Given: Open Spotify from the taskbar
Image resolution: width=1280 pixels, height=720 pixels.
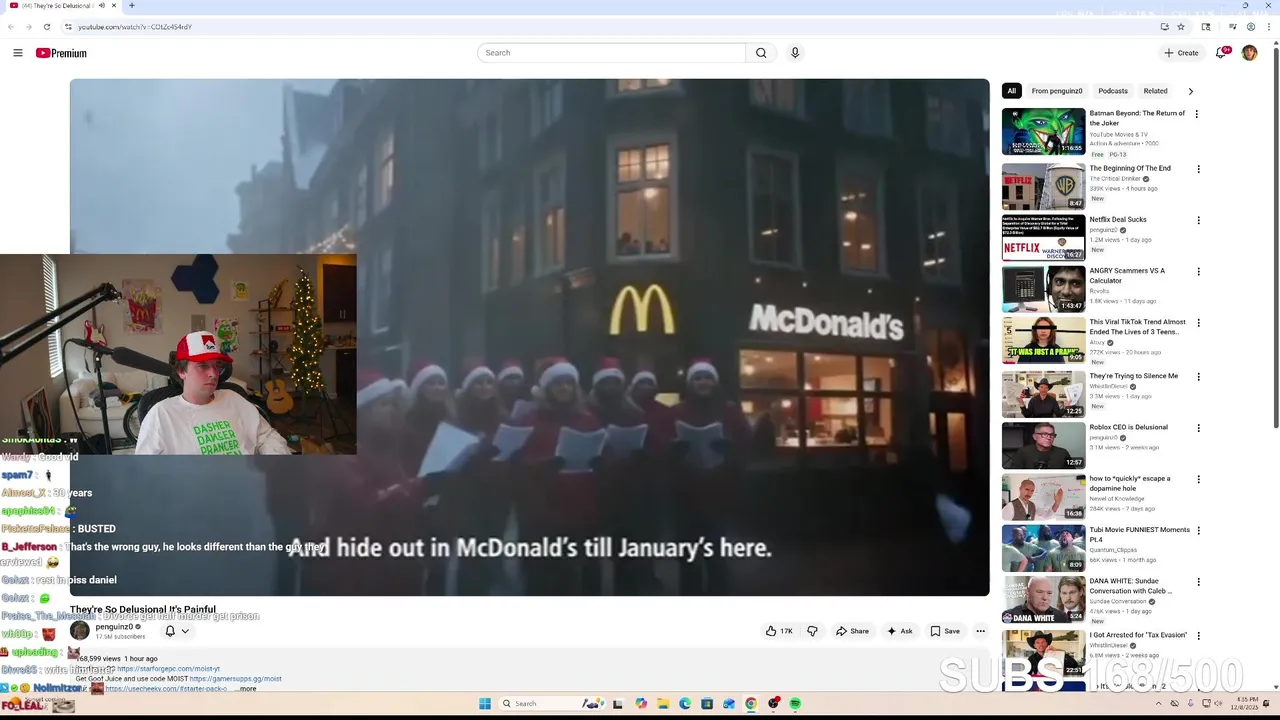Looking at the screenshot, I should (795, 704).
